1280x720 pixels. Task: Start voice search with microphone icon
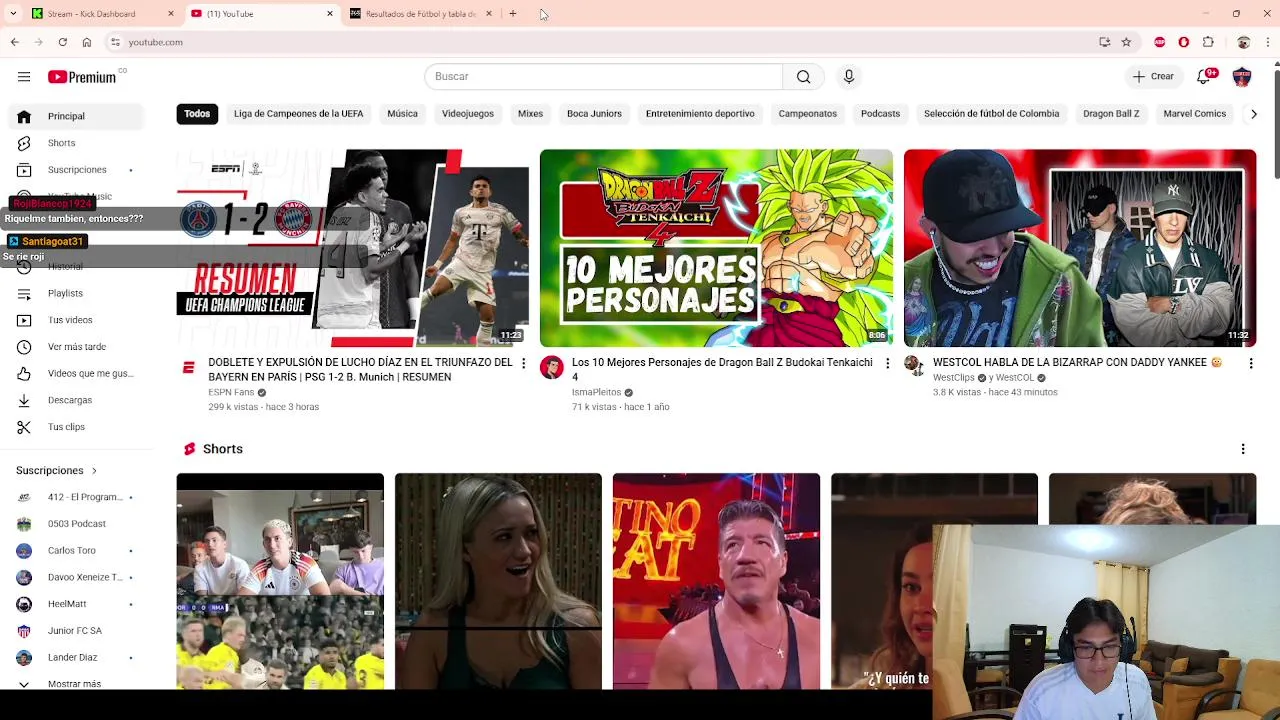click(849, 77)
